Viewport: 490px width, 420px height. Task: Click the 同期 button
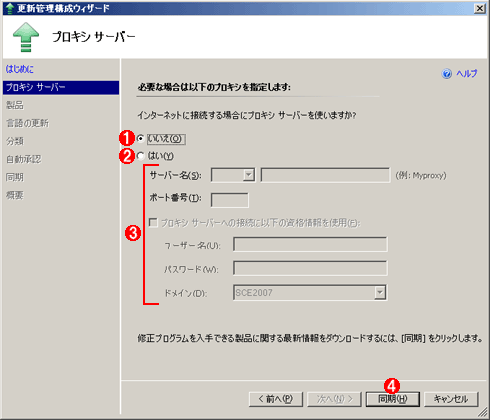point(393,399)
